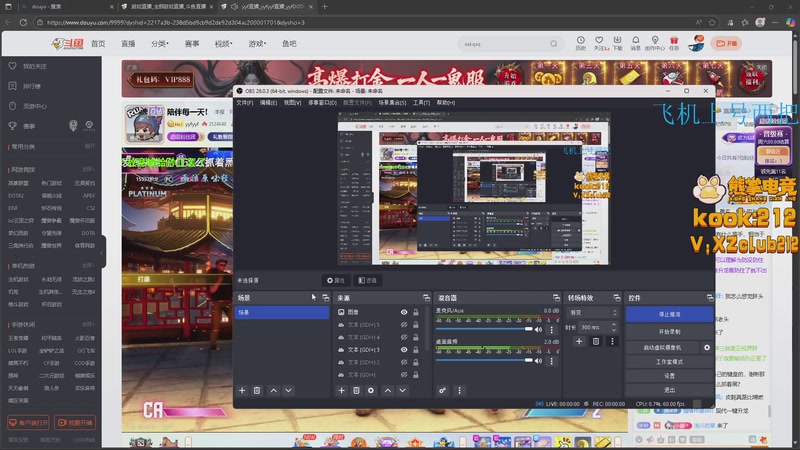This screenshot has height=450, width=800.
Task: Click 启动虚拟摄像机 button
Action: click(x=662, y=347)
